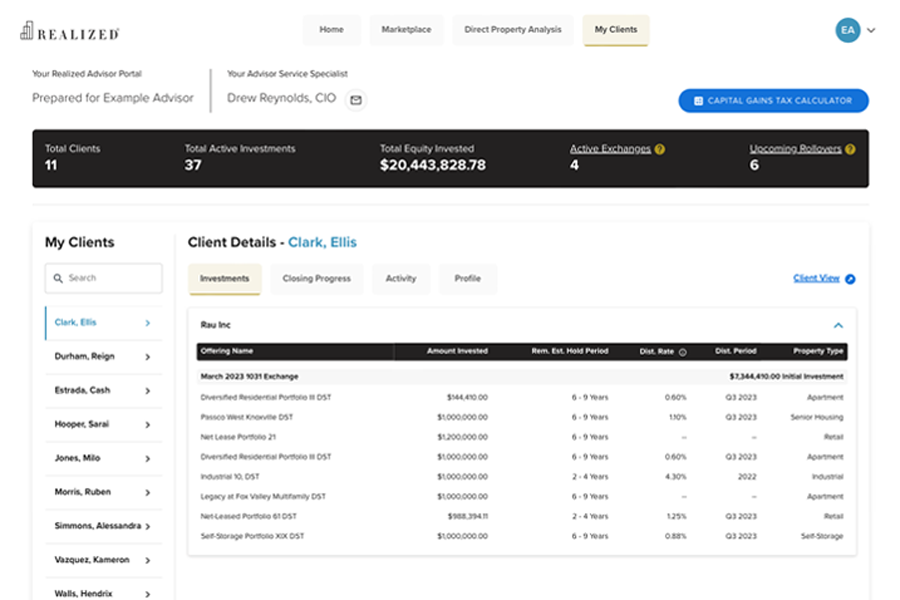Open Clark, Ellis from the Client Details header
Viewport: 900px width, 600px height.
[324, 242]
